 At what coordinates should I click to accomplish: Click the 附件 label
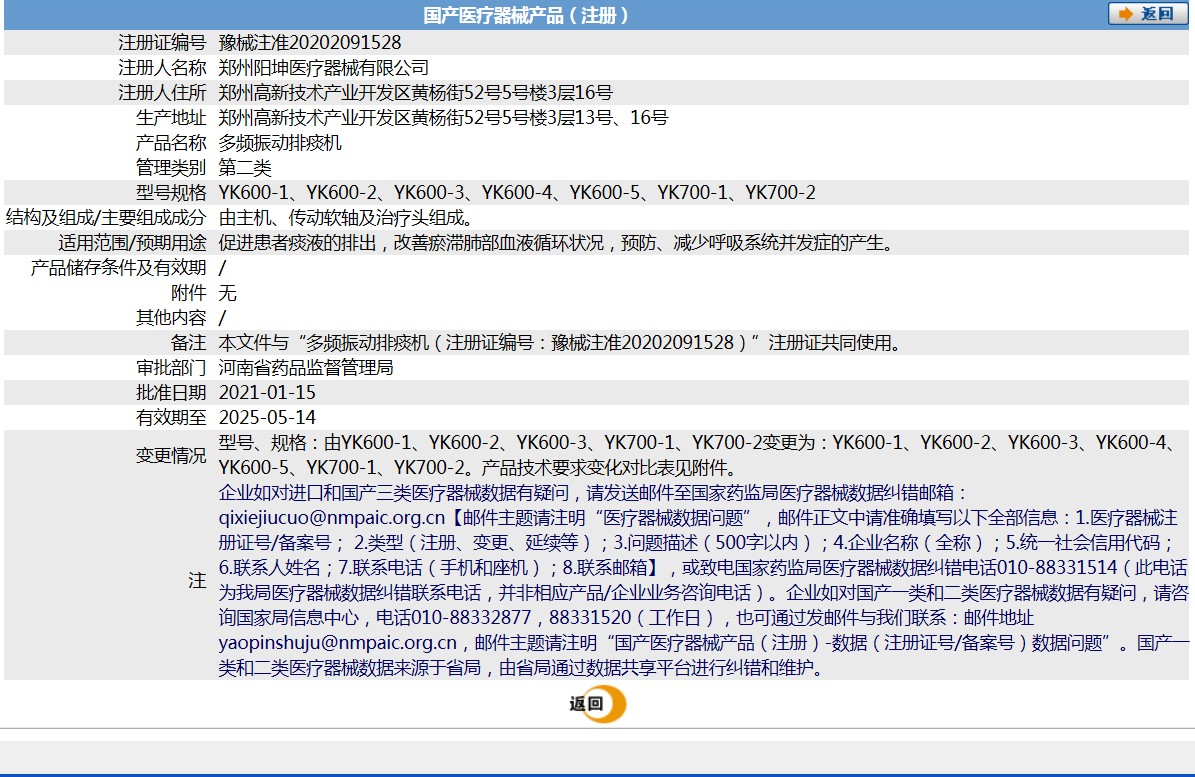tap(188, 293)
